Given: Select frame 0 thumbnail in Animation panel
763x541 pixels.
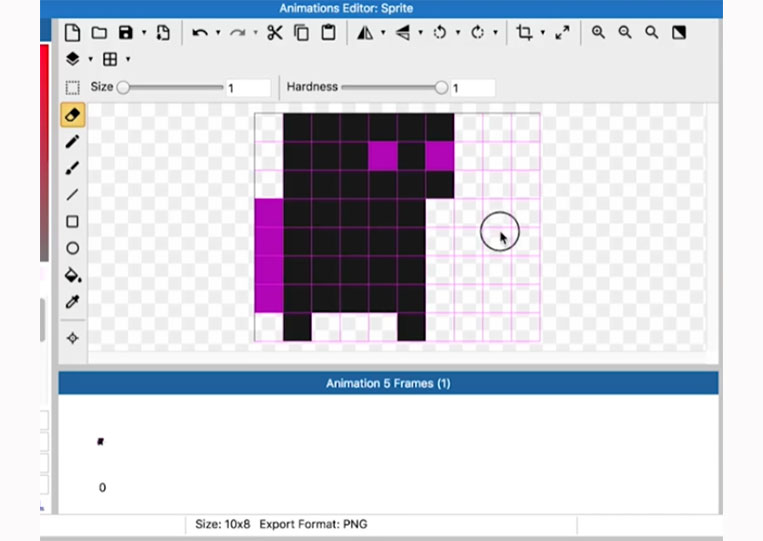Looking at the screenshot, I should click(x=101, y=441).
